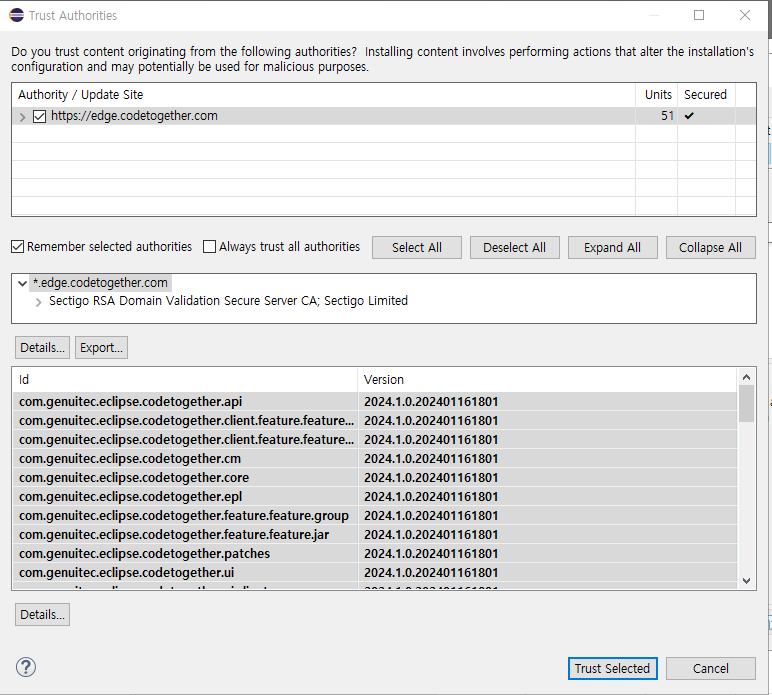This screenshot has height=695, width=772.
Task: Open certificate Details next to Export
Action: tap(42, 348)
